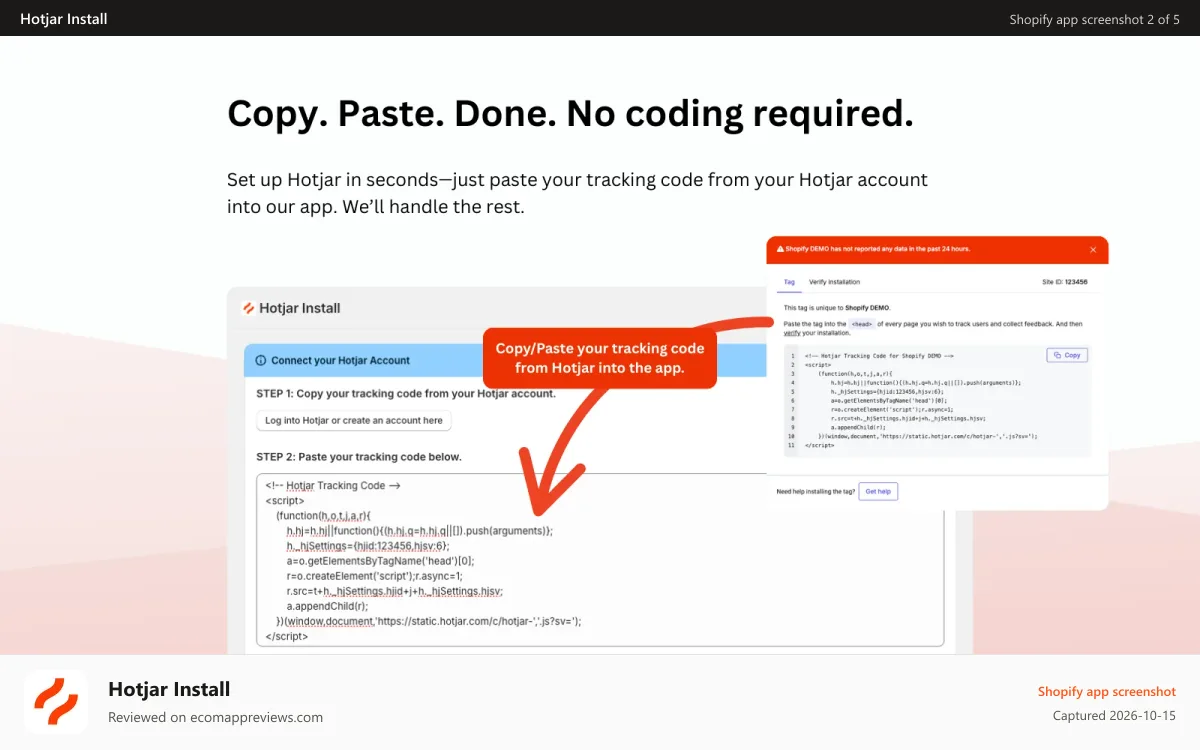1200x750 pixels.
Task: Click the code block in the Hotjar panel
Action: [x=937, y=400]
